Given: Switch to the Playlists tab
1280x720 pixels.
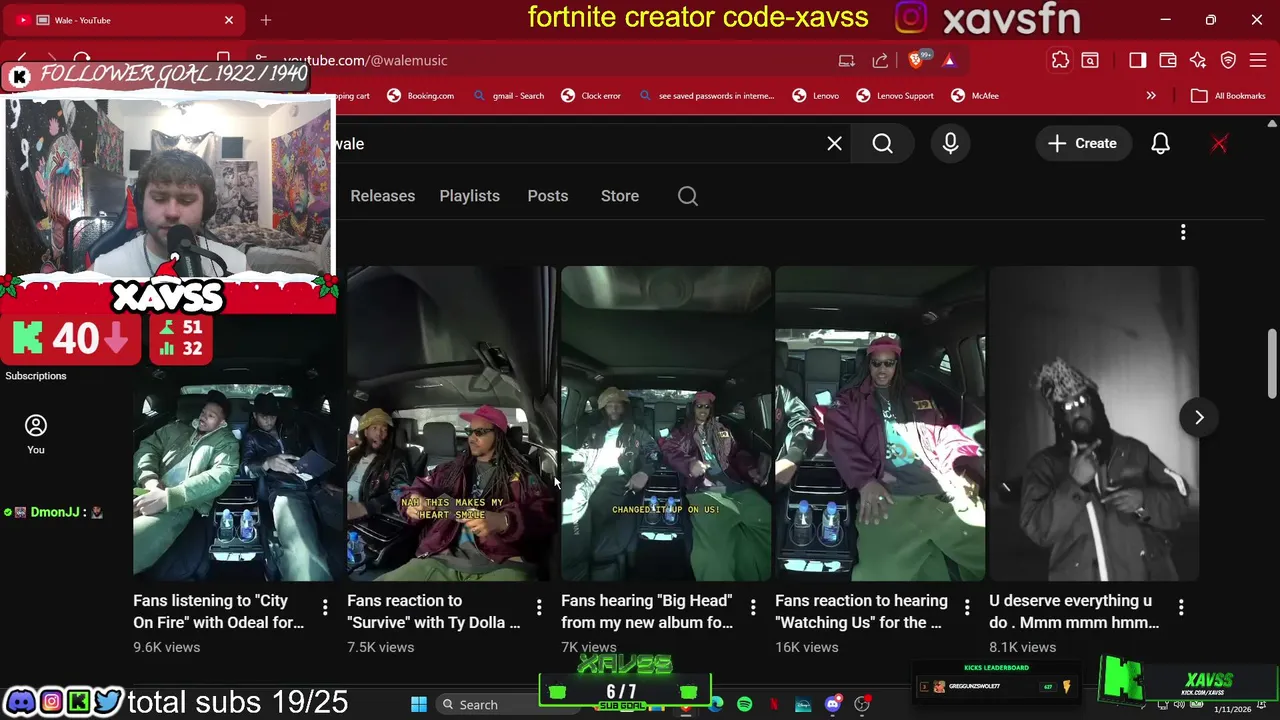Looking at the screenshot, I should click(469, 196).
